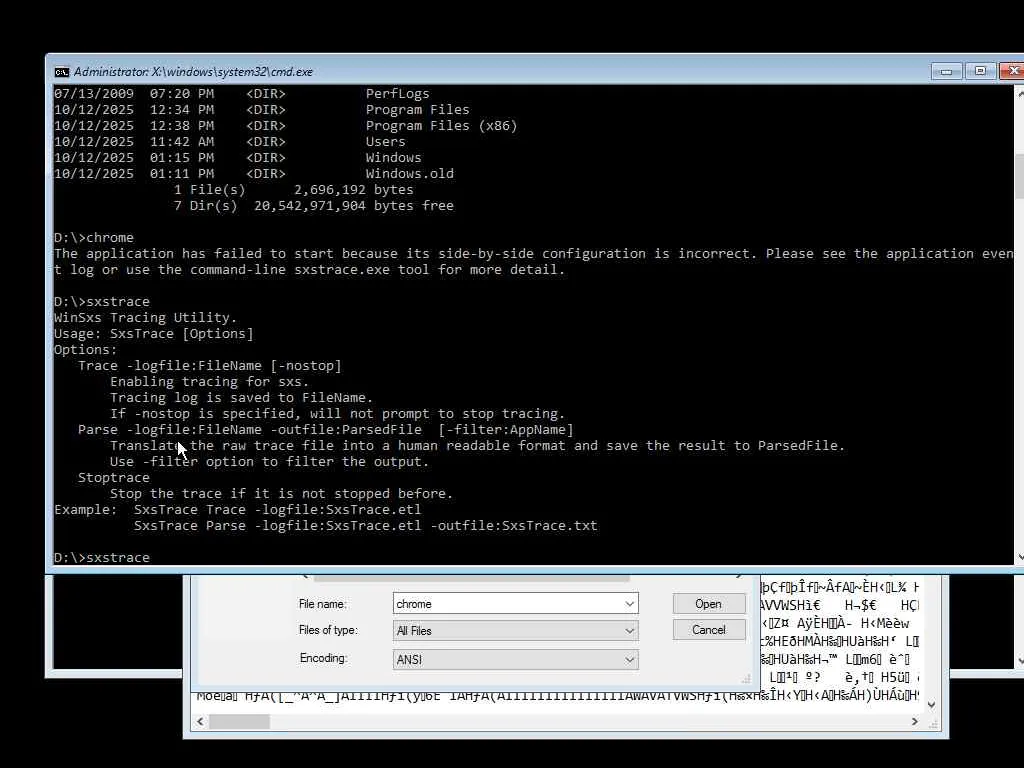Click the last D:\>sxstrace prompt line
Image resolution: width=1024 pixels, height=768 pixels.
pyautogui.click(x=102, y=557)
